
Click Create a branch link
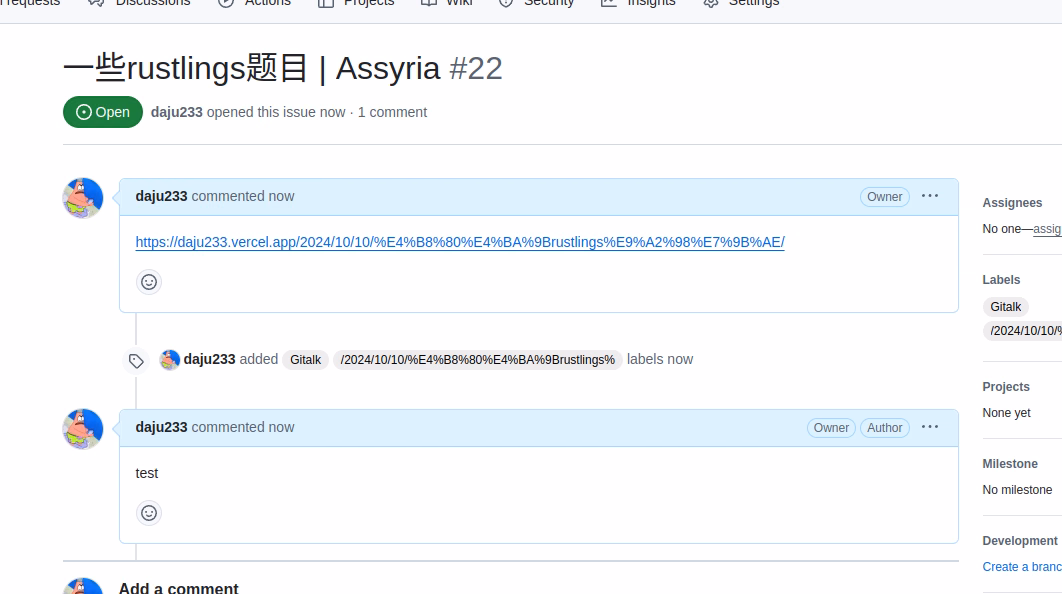click(1022, 567)
